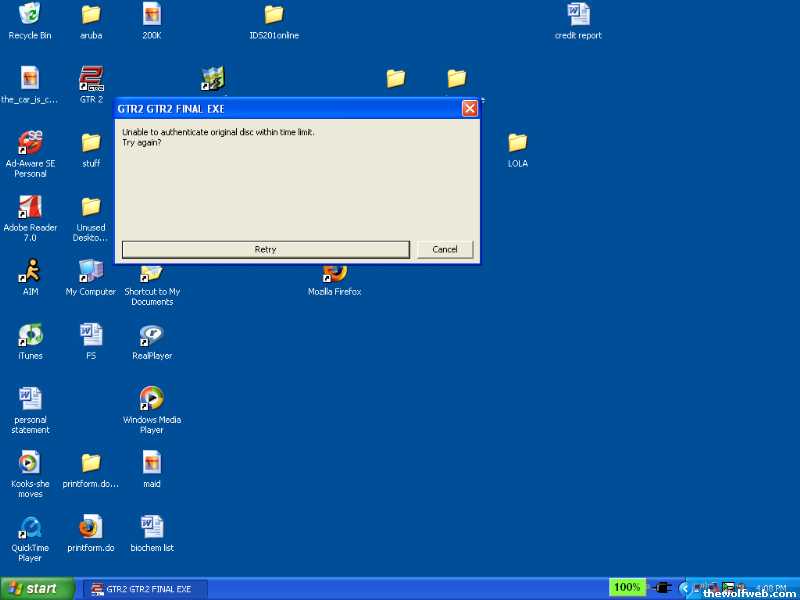This screenshot has width=800, height=600.
Task: Click the Retry button in dialog
Action: [265, 249]
